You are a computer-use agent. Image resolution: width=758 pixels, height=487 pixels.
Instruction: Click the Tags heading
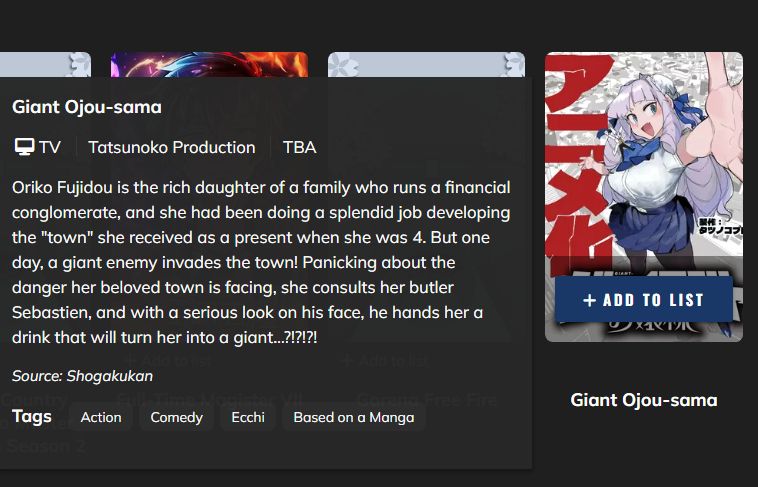tap(32, 416)
